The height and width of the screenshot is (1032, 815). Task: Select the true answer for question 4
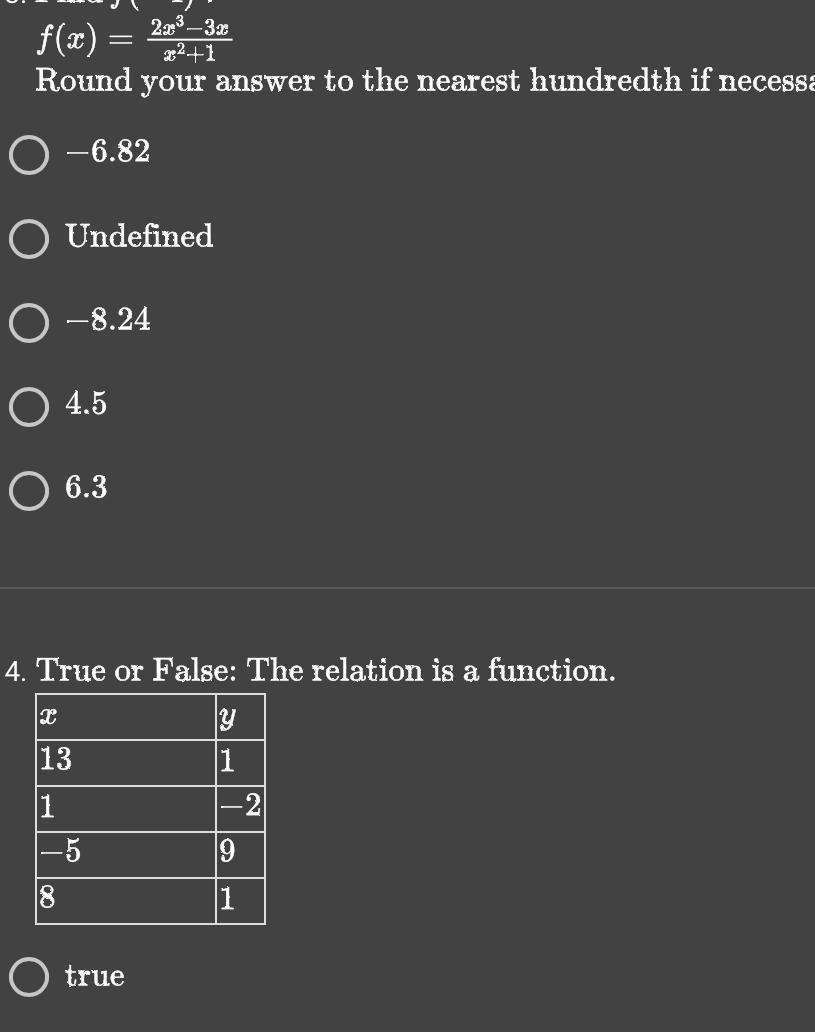(29, 976)
